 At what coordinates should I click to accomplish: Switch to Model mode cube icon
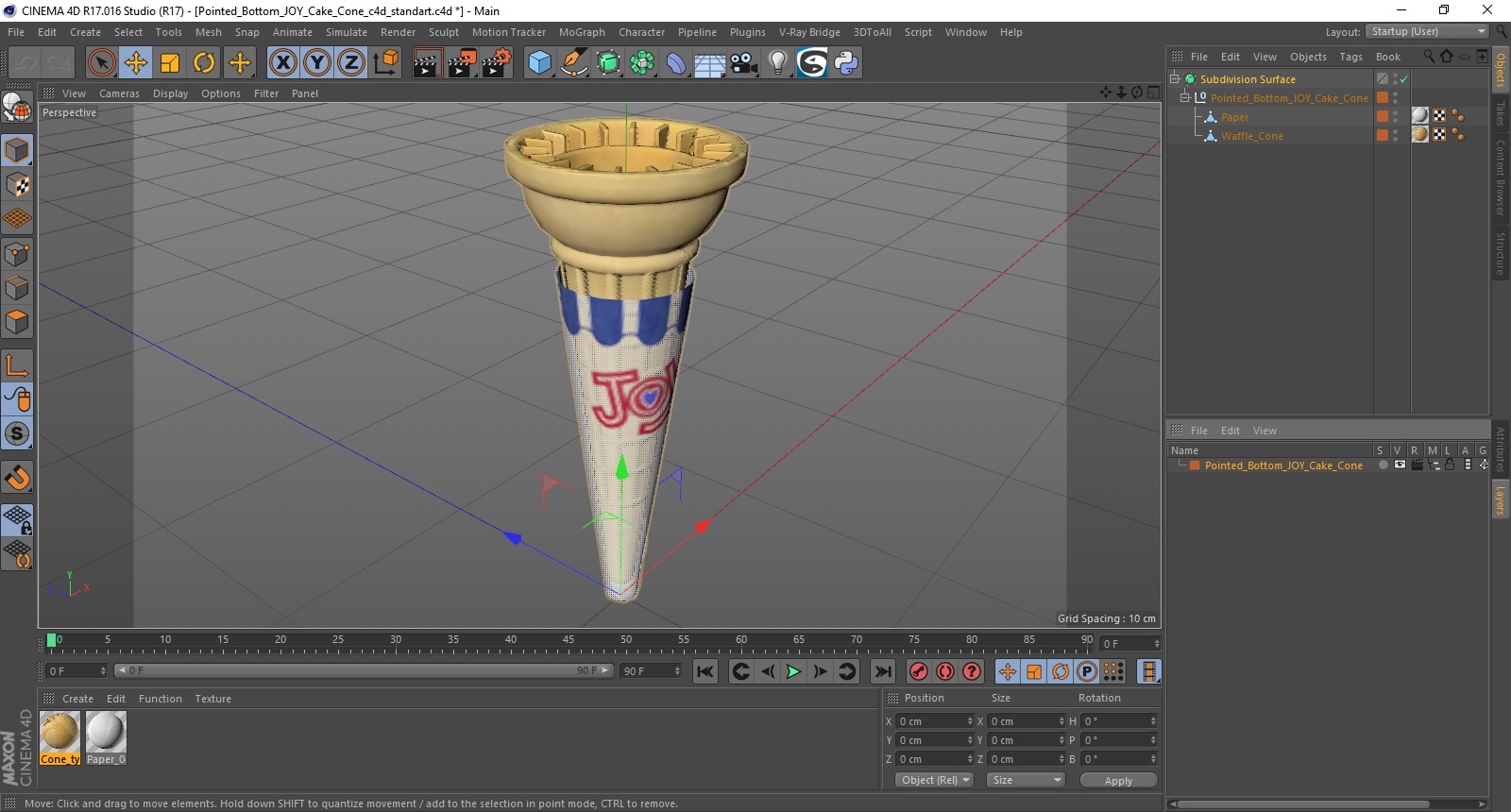(x=17, y=150)
